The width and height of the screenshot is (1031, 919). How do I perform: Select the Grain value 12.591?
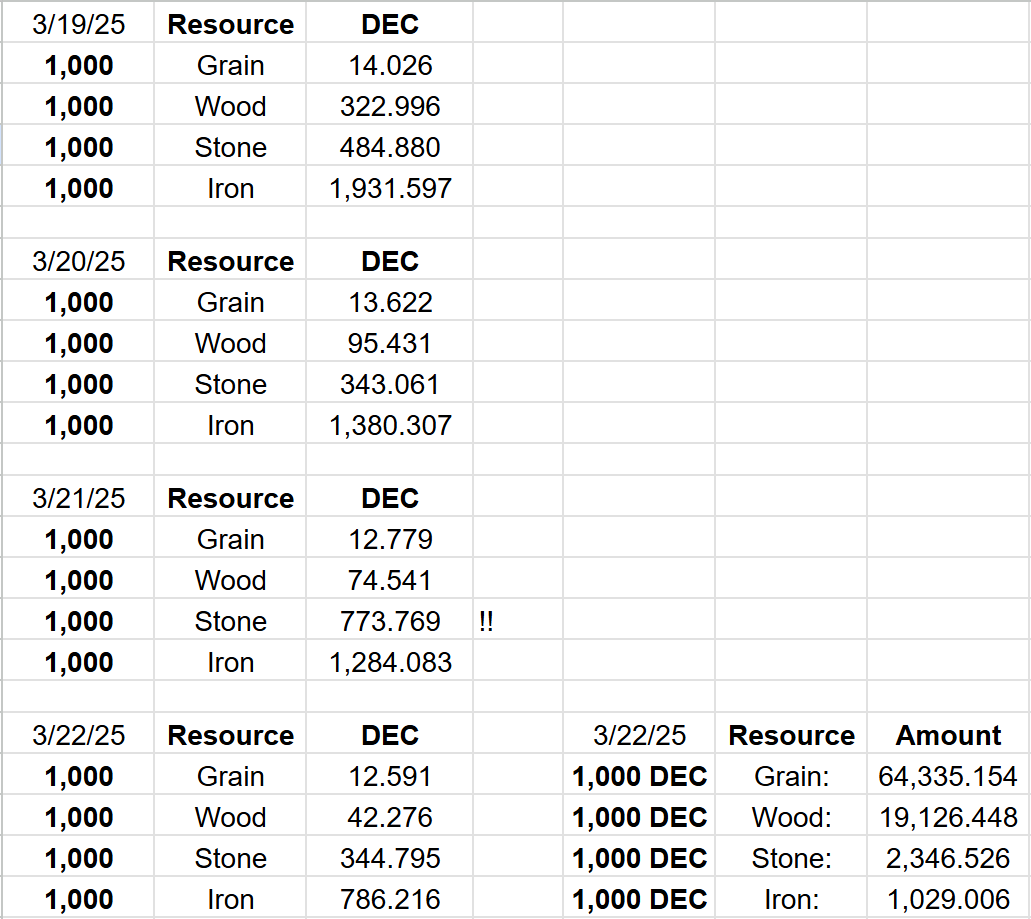click(x=390, y=776)
